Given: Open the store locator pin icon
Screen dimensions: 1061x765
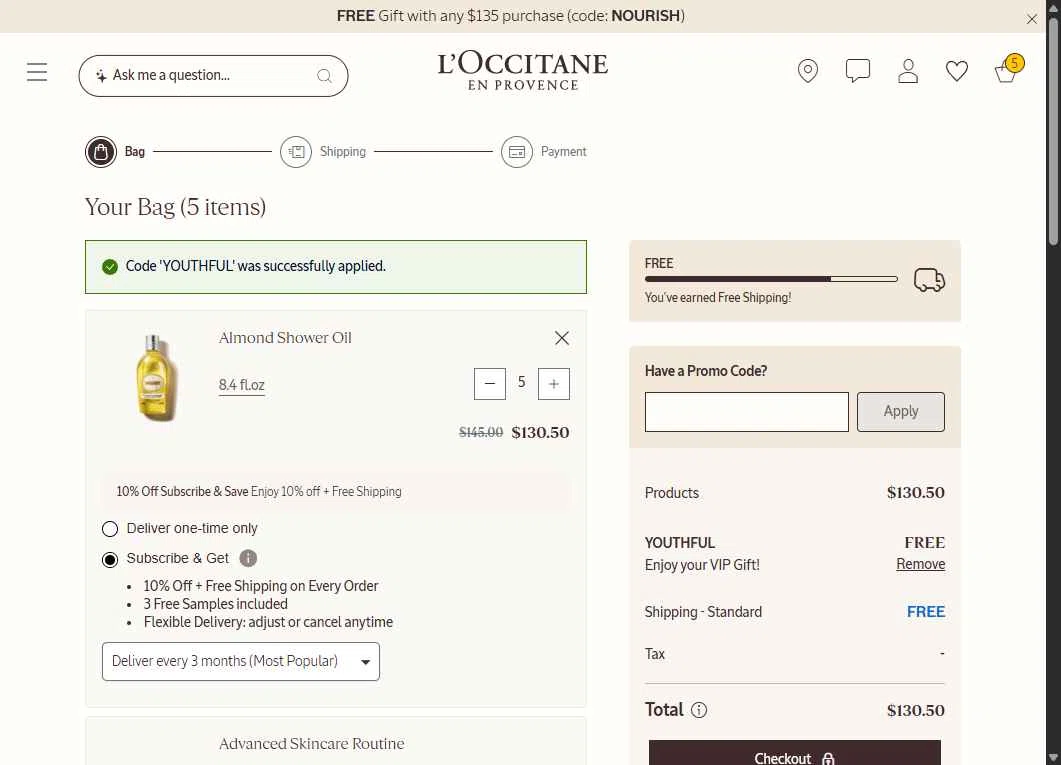Looking at the screenshot, I should 808,71.
